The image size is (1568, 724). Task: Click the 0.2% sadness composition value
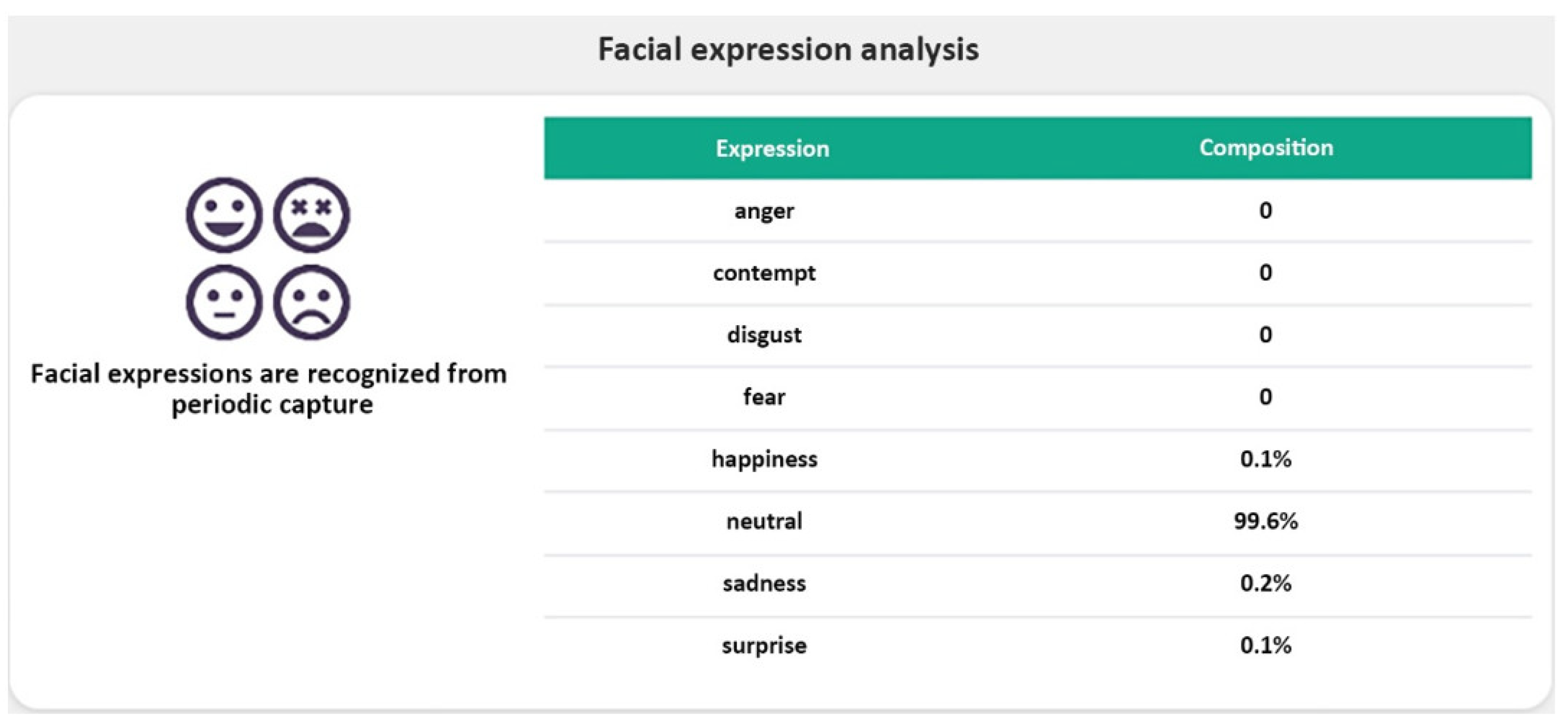[1265, 583]
